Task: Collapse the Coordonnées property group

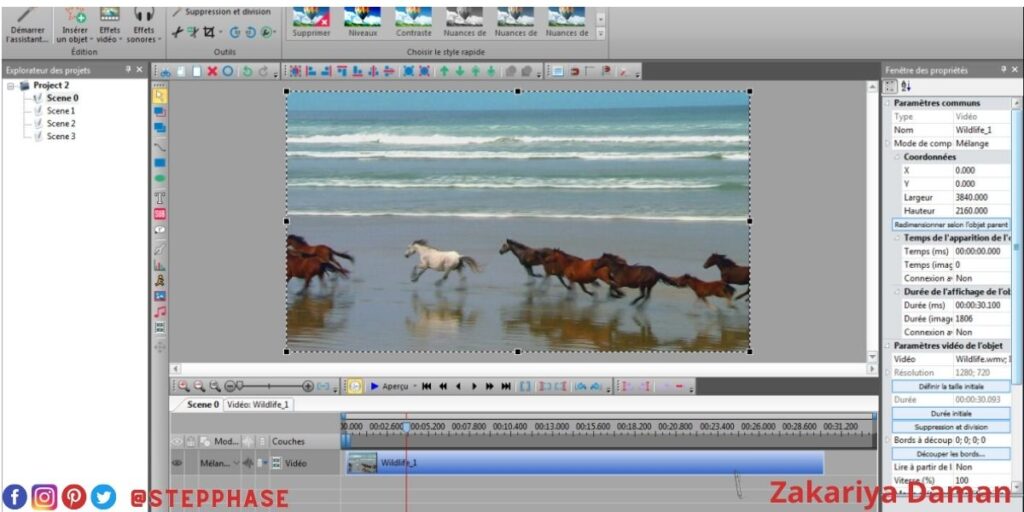Action: [897, 157]
